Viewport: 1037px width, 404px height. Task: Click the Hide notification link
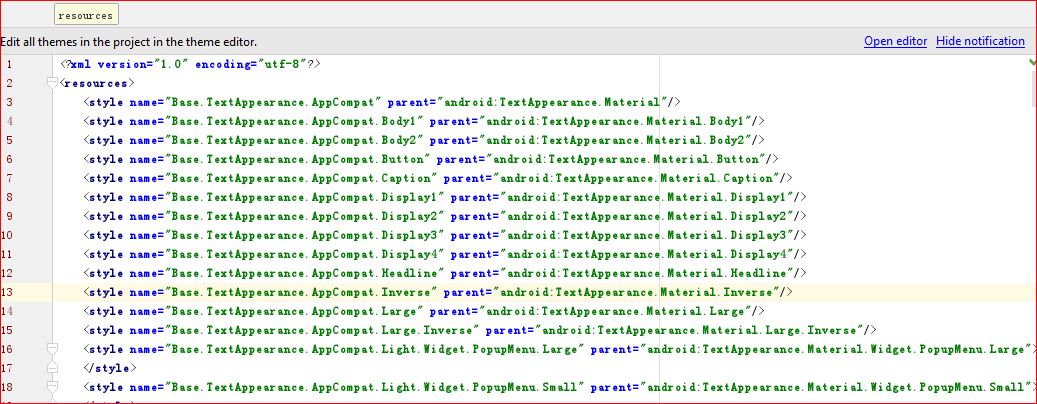click(x=980, y=41)
